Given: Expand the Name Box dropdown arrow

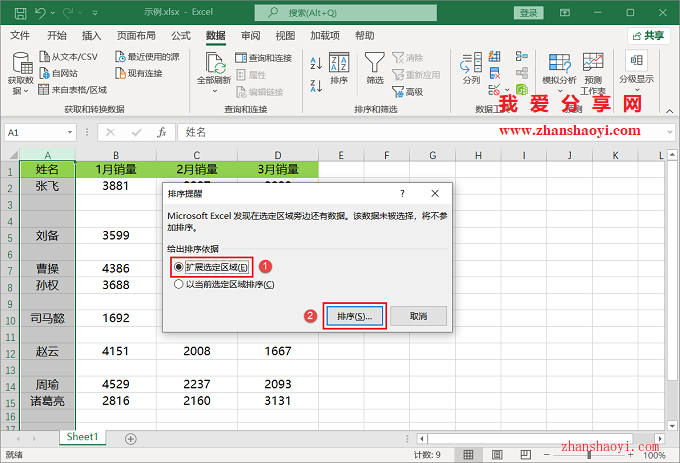Looking at the screenshot, I should click(70, 132).
